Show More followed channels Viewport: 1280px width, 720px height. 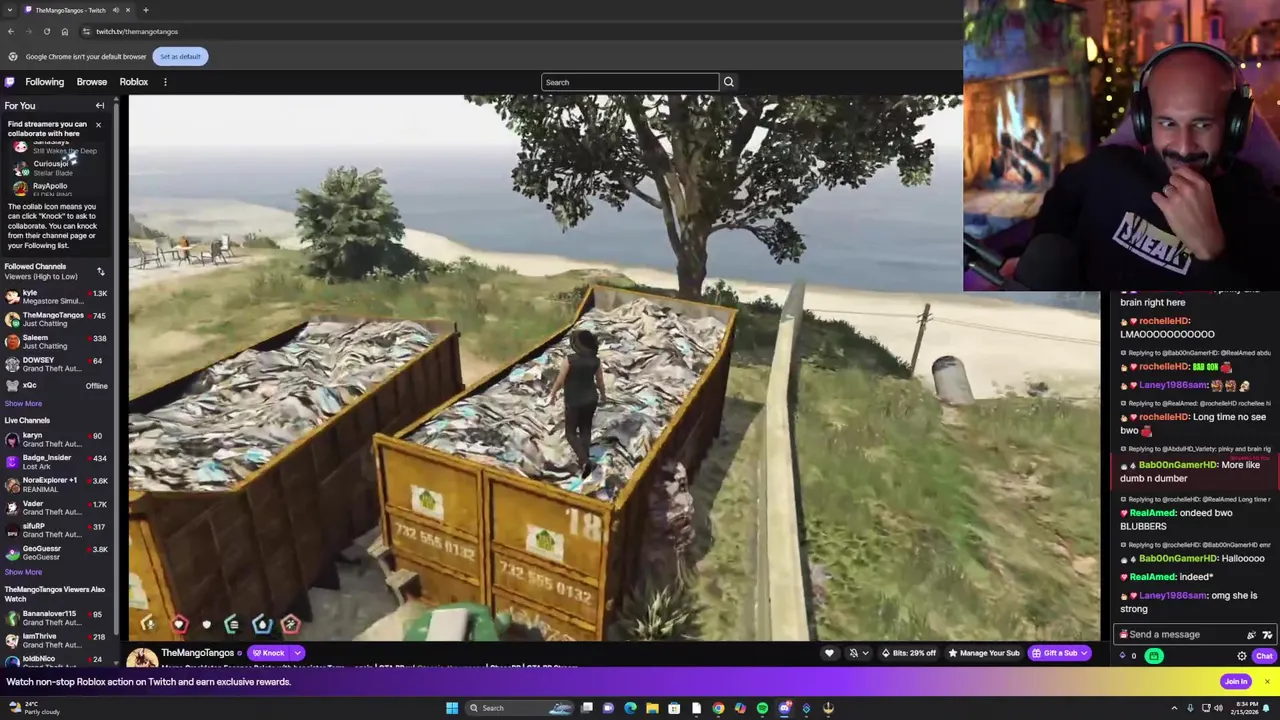pos(23,404)
